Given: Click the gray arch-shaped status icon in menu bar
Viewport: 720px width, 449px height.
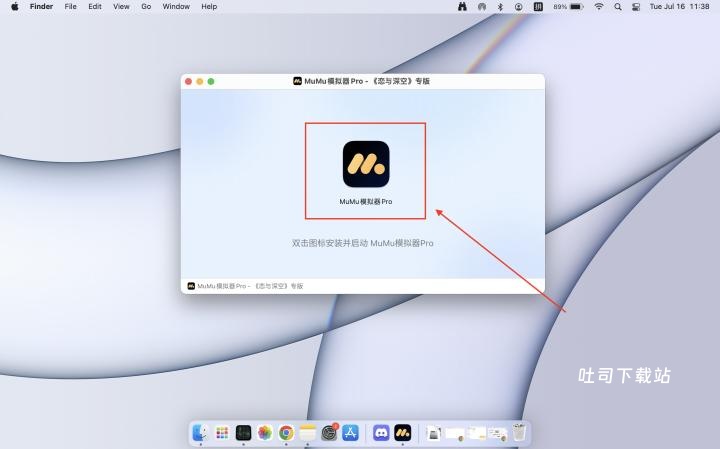Looking at the screenshot, I should 482,6.
